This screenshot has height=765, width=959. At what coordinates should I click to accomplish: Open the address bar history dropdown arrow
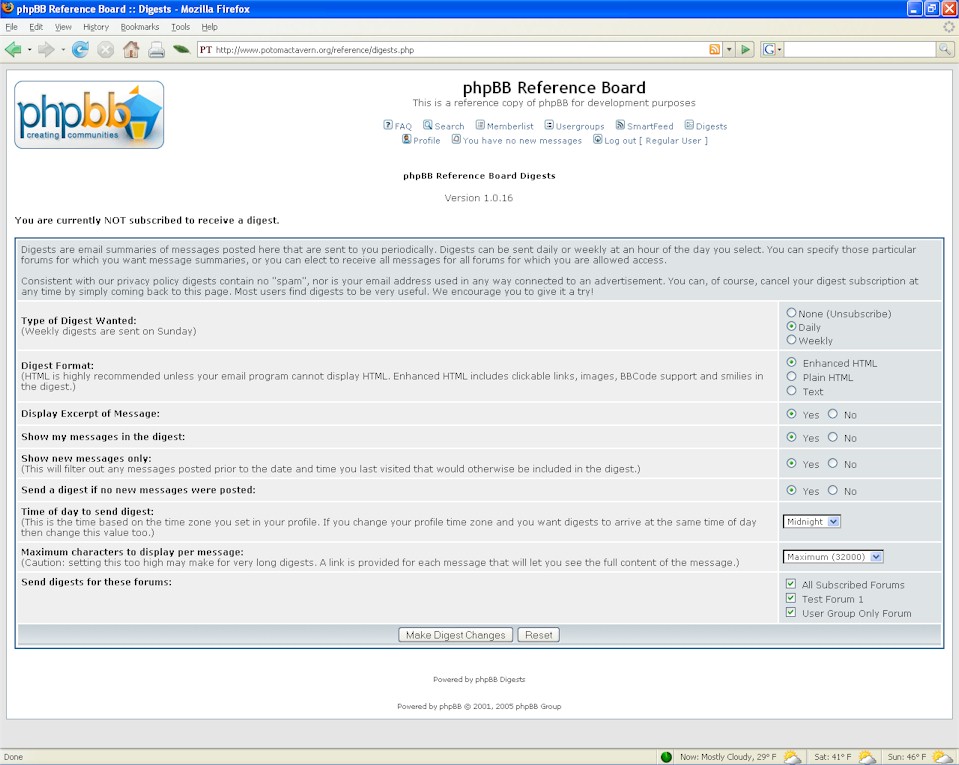(729, 50)
